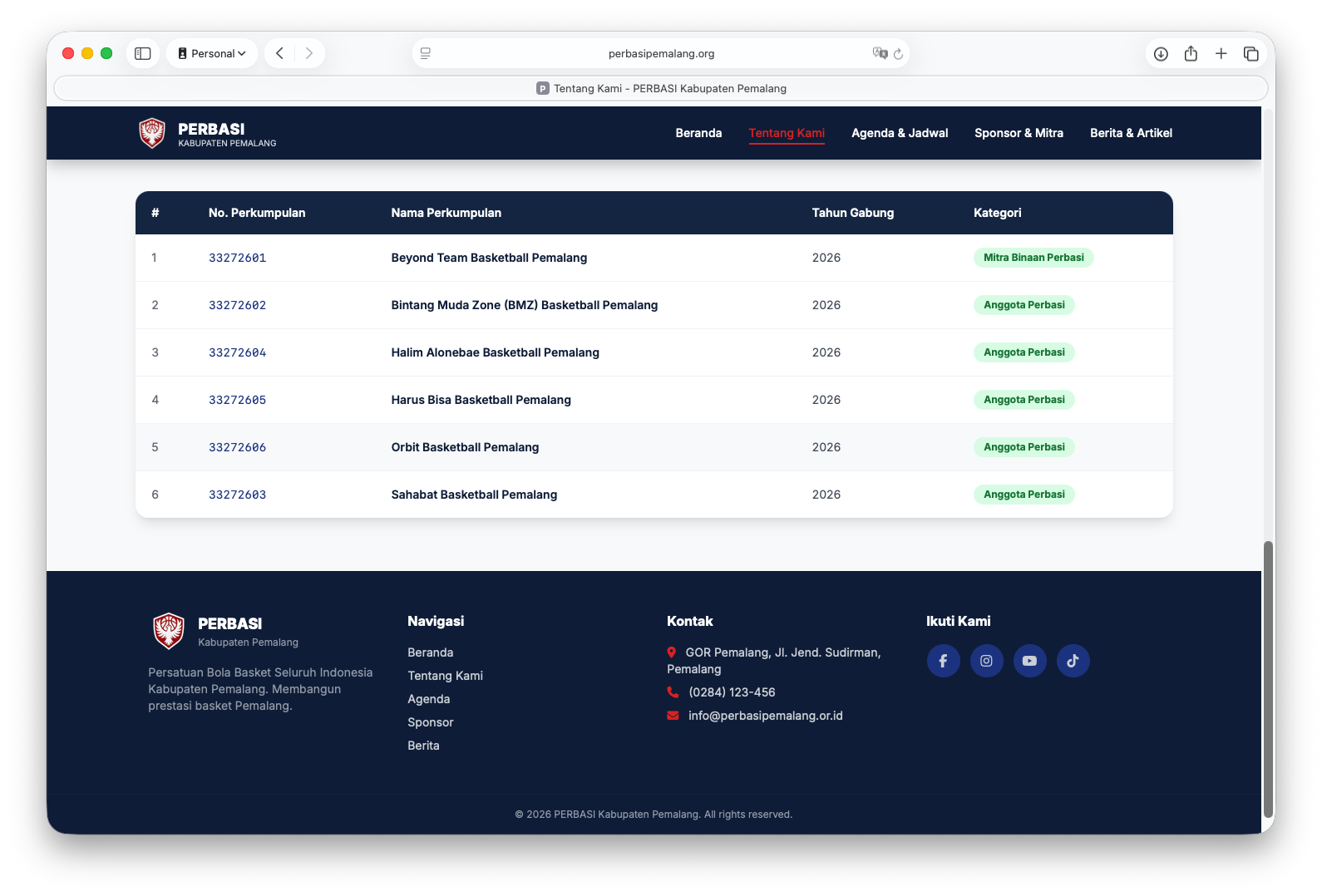This screenshot has height=896, width=1322.
Task: Click the copyright text in footer
Action: click(x=654, y=815)
